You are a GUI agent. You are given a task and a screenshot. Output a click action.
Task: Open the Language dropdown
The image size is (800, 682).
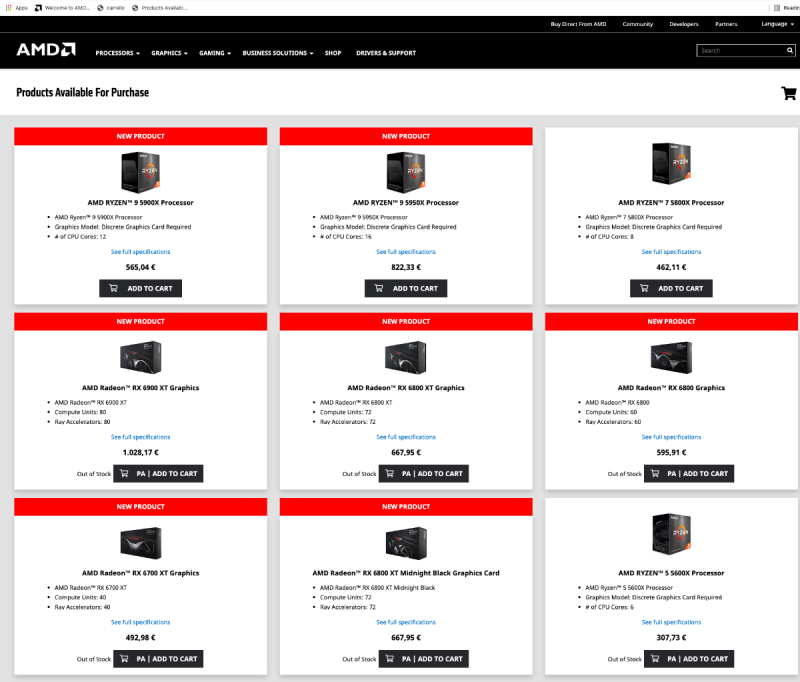(x=778, y=24)
